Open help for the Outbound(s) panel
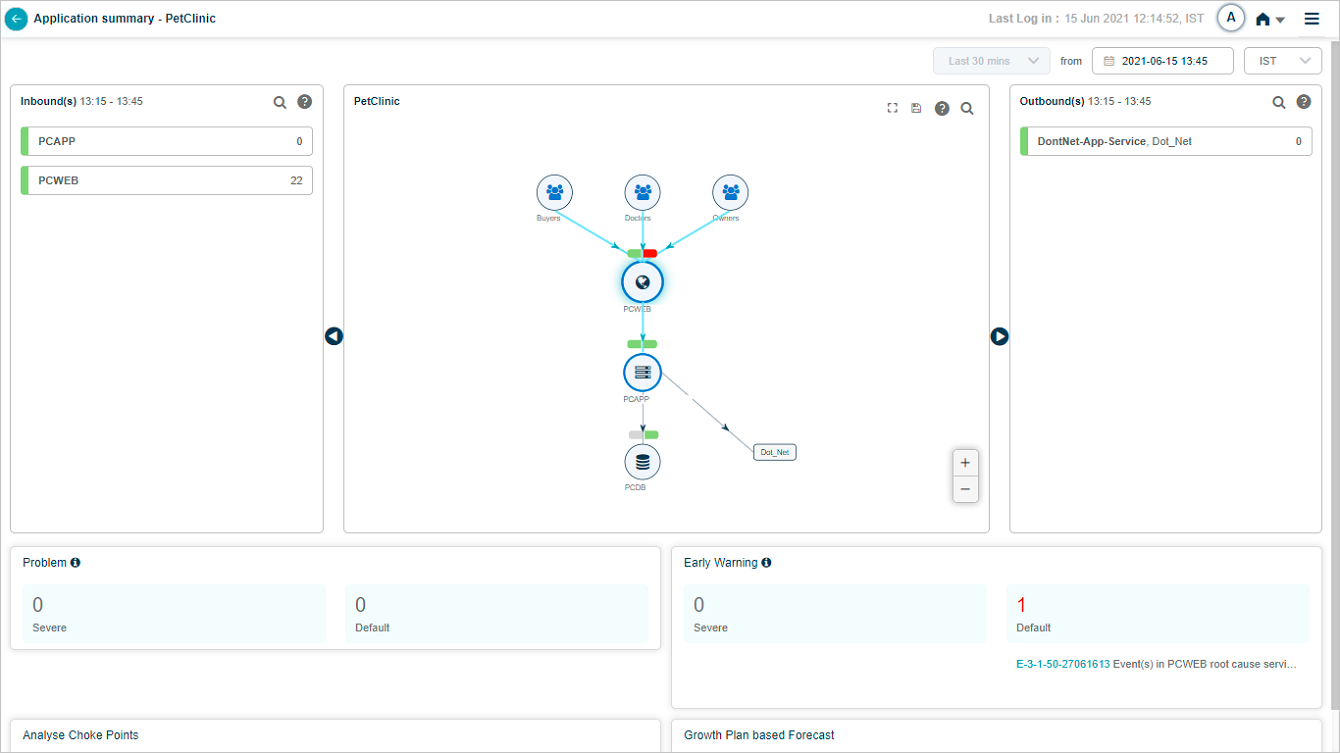Viewport: 1340px width, 753px height. pos(1303,102)
